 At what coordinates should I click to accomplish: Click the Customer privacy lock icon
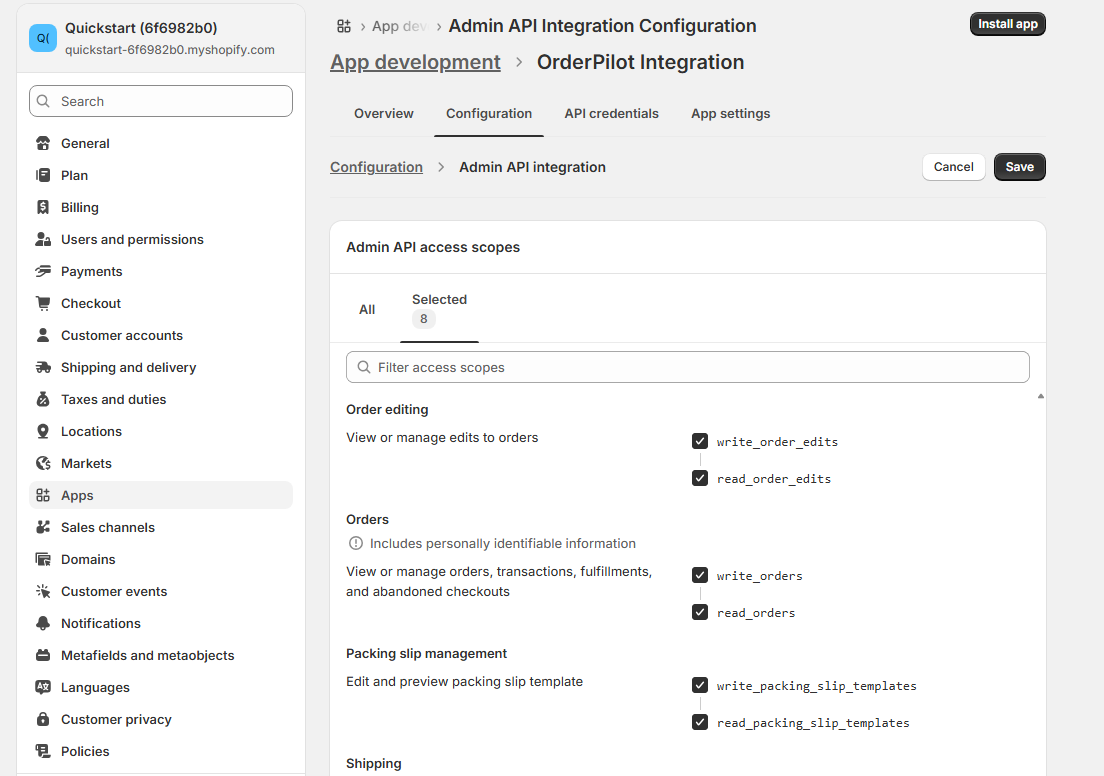[44, 719]
